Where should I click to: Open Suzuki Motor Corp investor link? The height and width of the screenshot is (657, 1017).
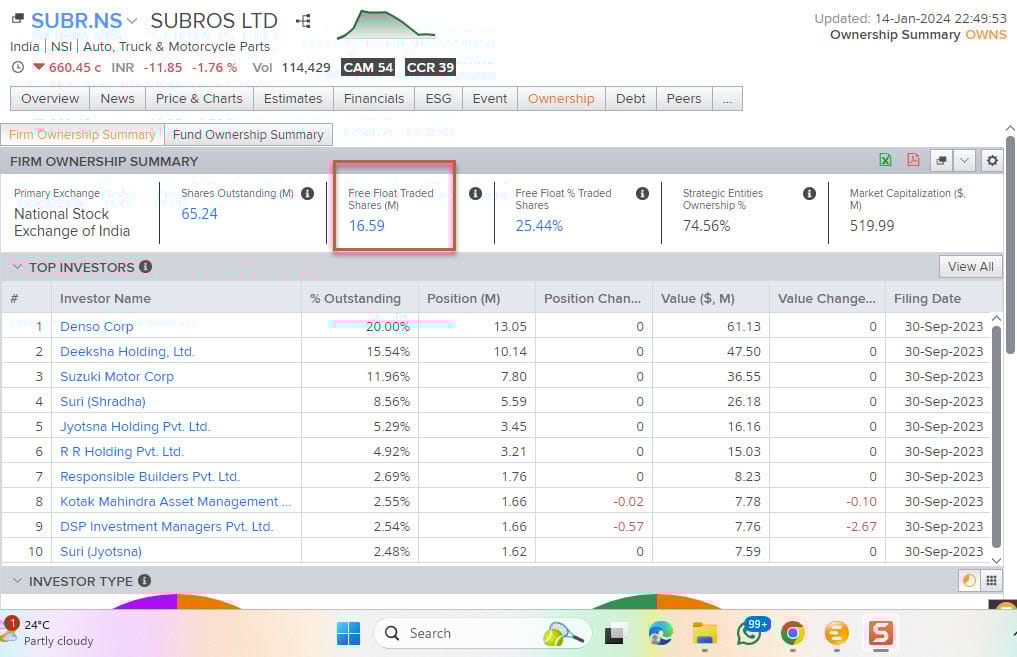click(x=117, y=376)
